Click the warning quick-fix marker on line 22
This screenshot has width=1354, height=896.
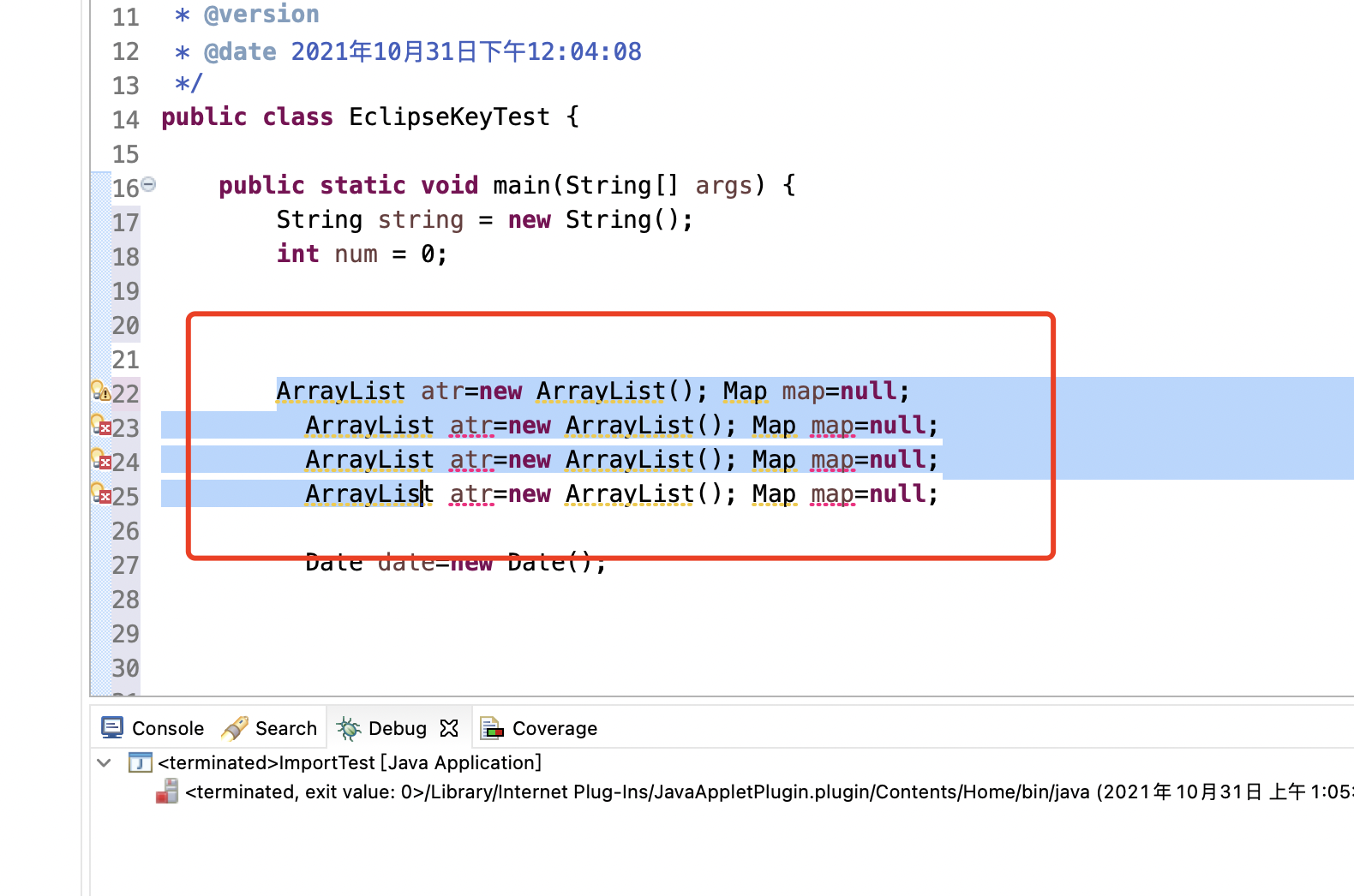100,391
